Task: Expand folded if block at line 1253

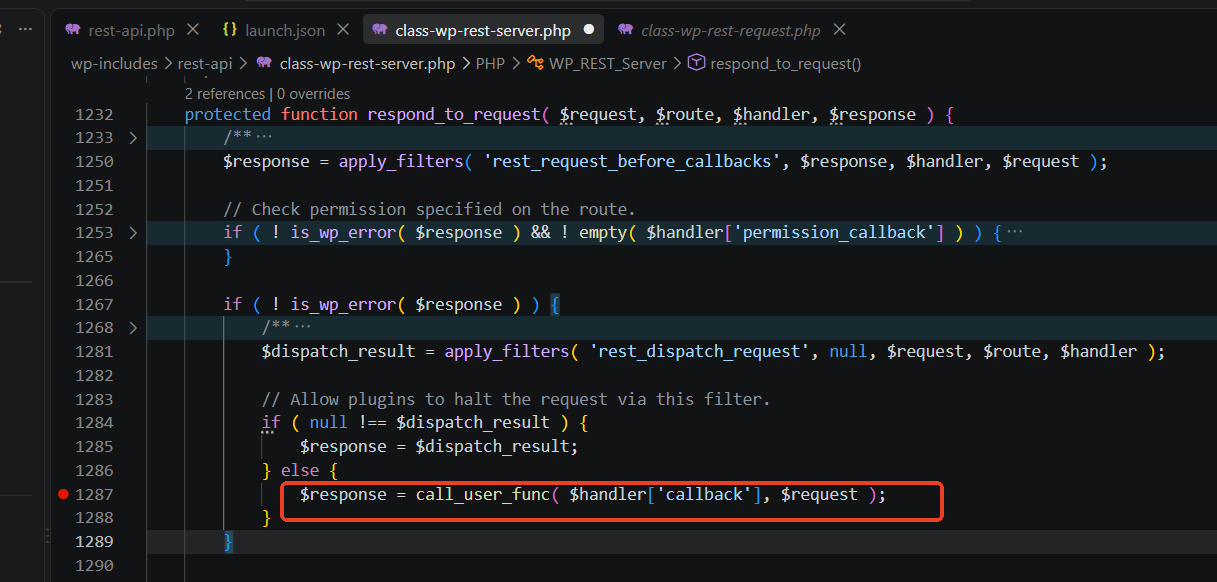Action: pyautogui.click(x=133, y=232)
